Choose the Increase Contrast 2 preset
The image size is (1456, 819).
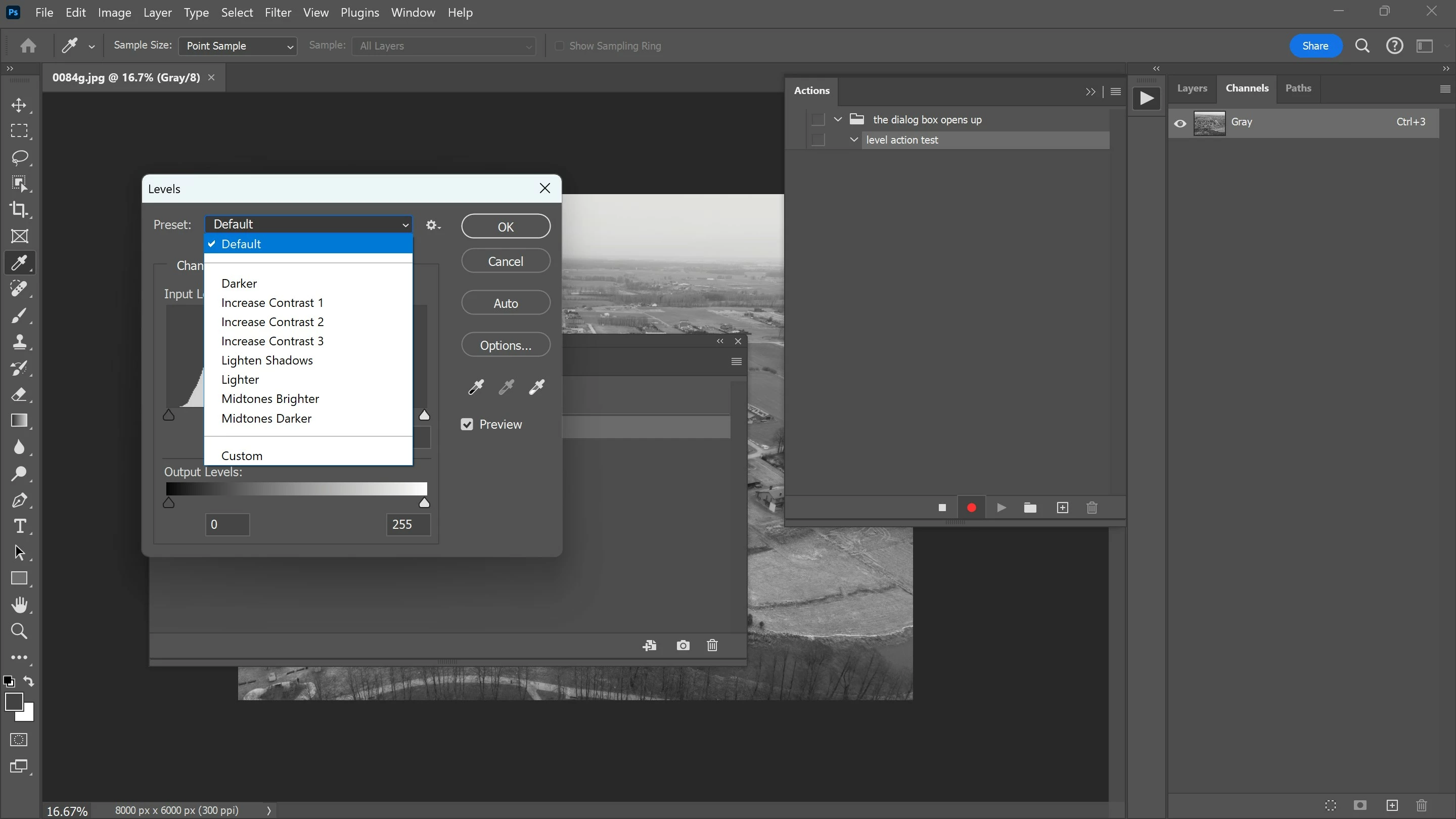pyautogui.click(x=272, y=322)
